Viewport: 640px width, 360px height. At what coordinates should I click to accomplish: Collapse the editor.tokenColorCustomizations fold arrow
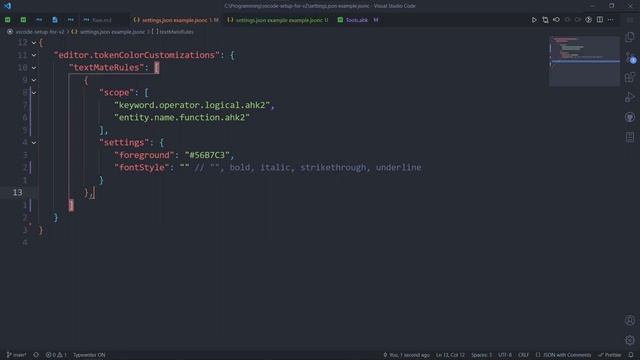click(34, 55)
